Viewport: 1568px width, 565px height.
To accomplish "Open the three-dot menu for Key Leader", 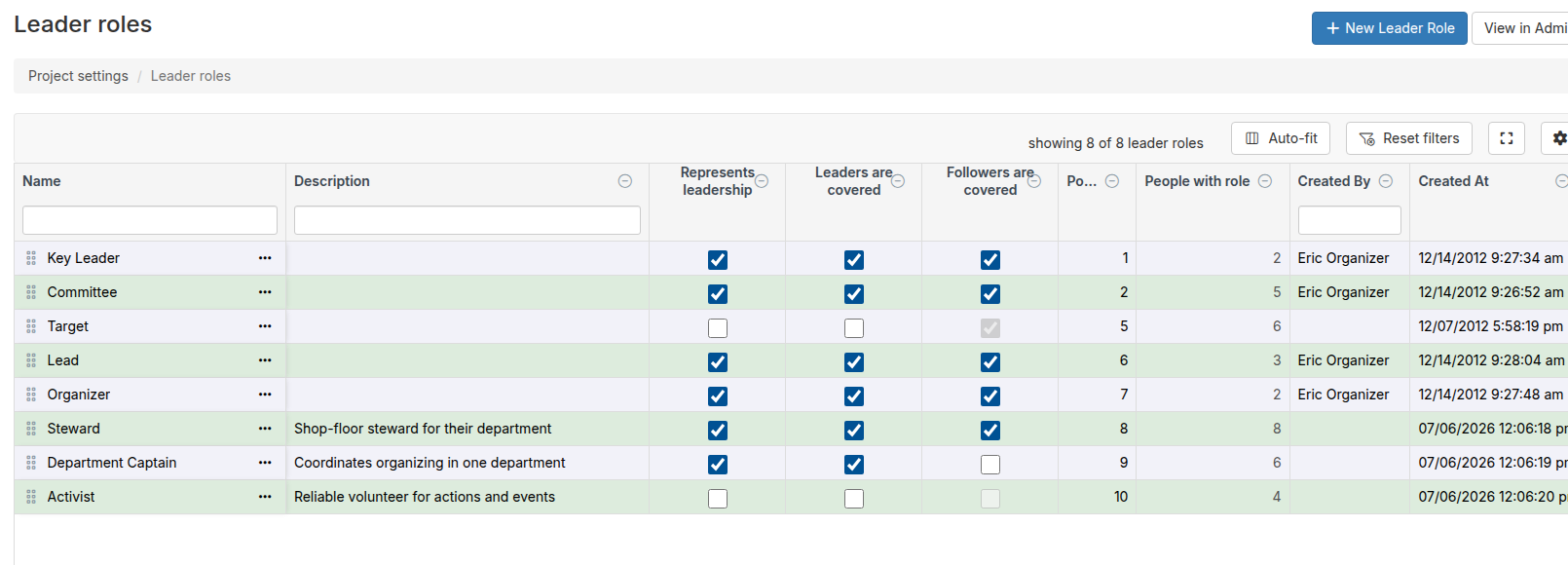I will pos(265,258).
